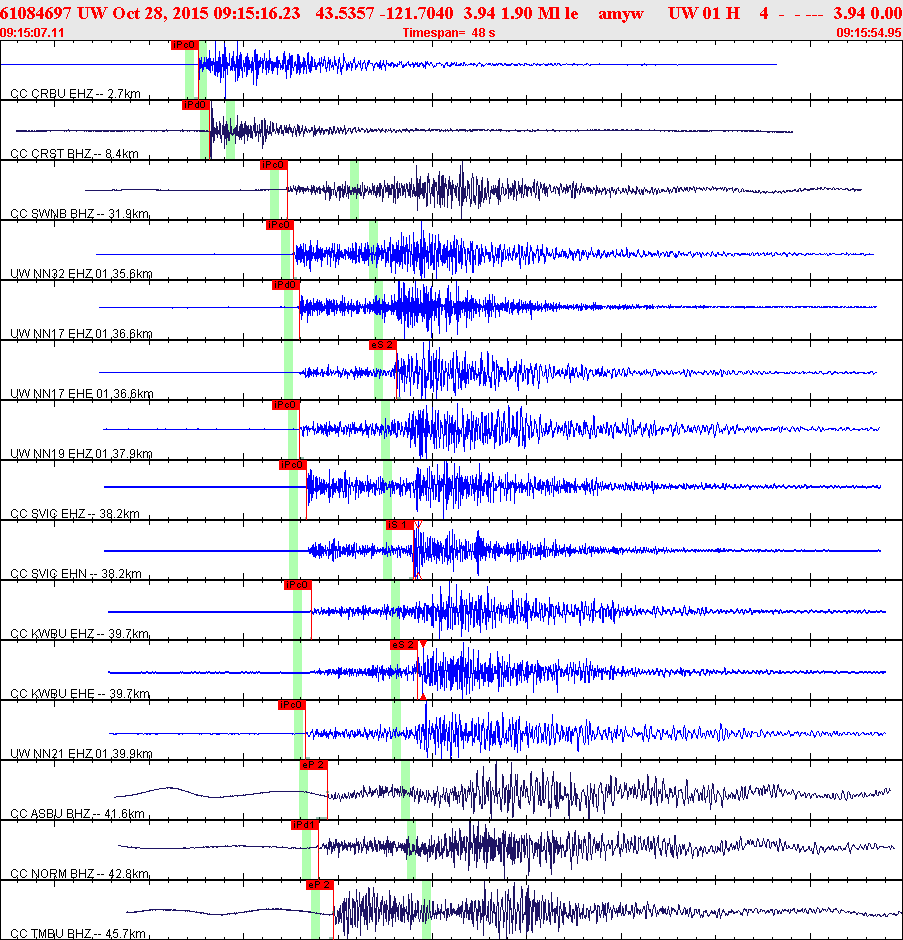The image size is (903, 940).
Task: Select the eP 2 pick on TMBU BHZ
Action: (320, 884)
